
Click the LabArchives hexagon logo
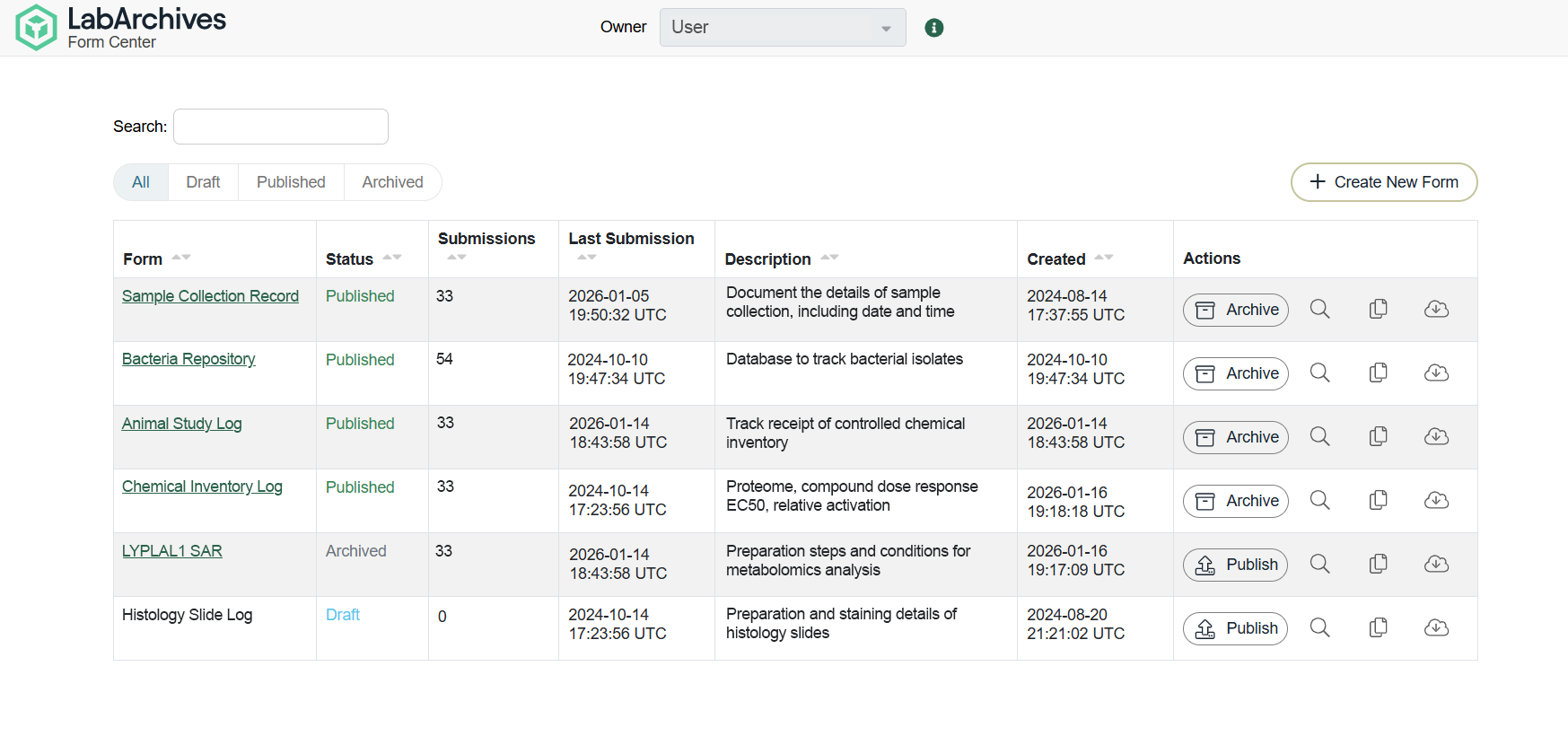36,27
